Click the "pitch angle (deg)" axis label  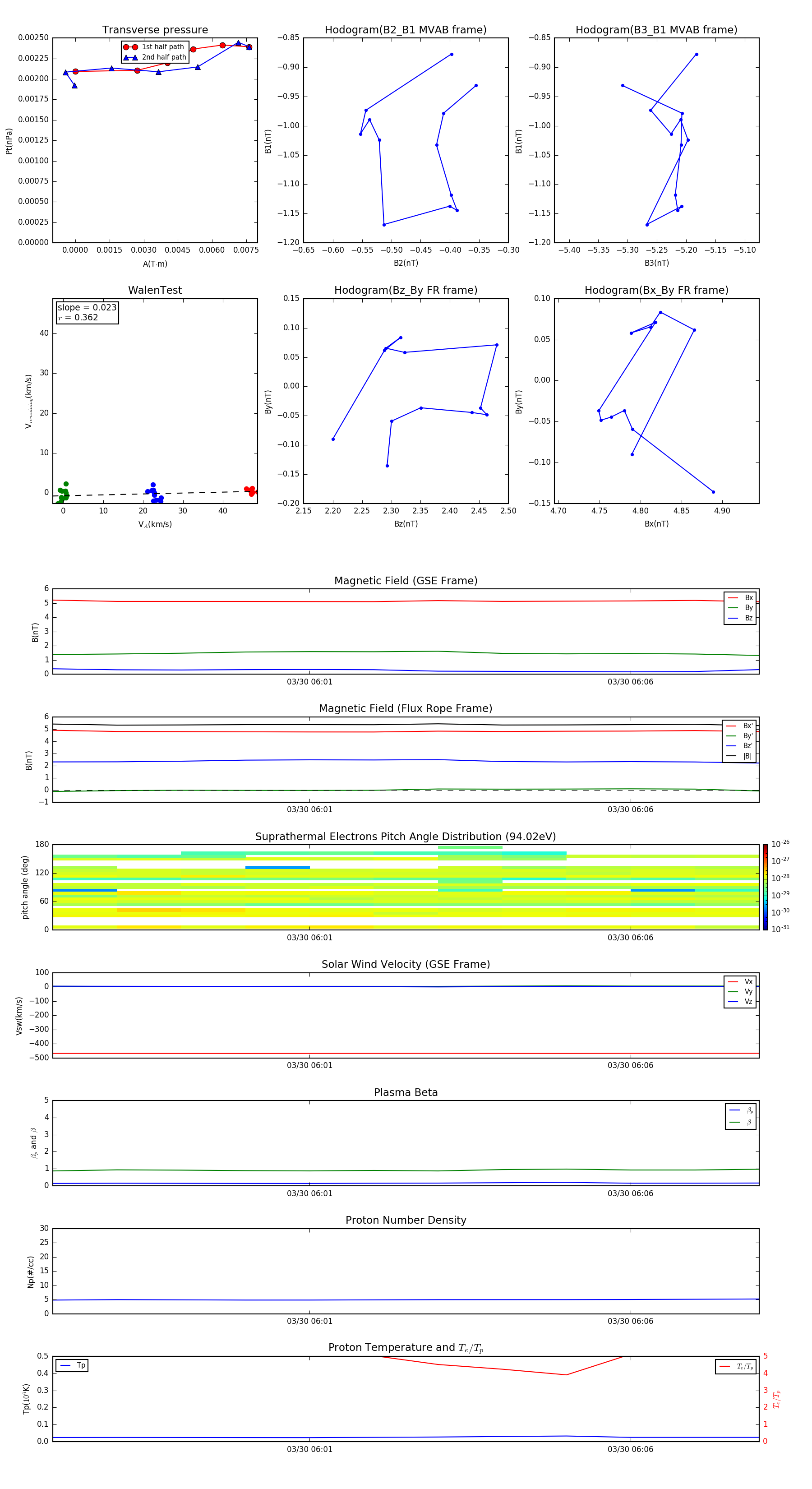[x=25, y=887]
